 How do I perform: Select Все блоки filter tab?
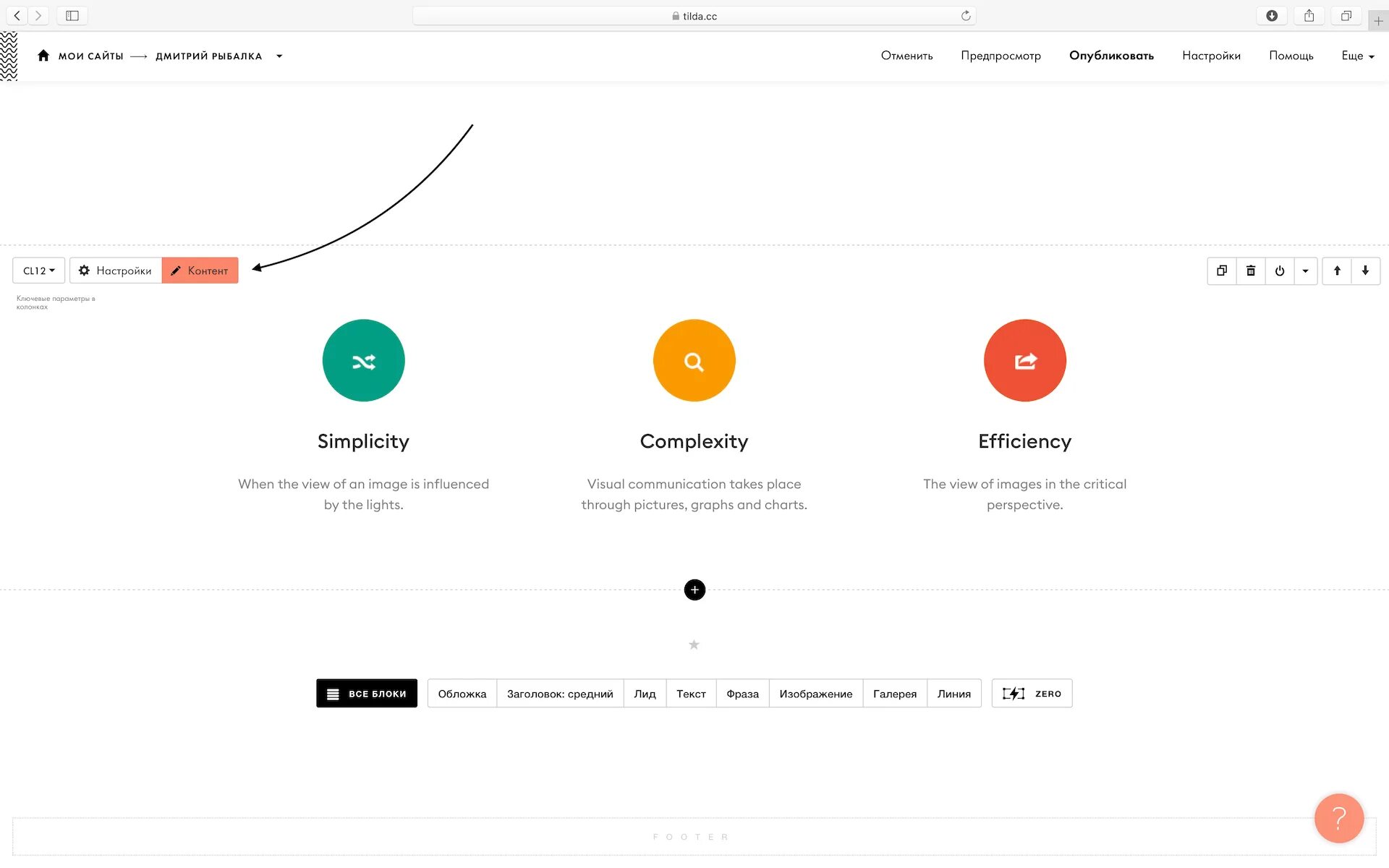(367, 693)
